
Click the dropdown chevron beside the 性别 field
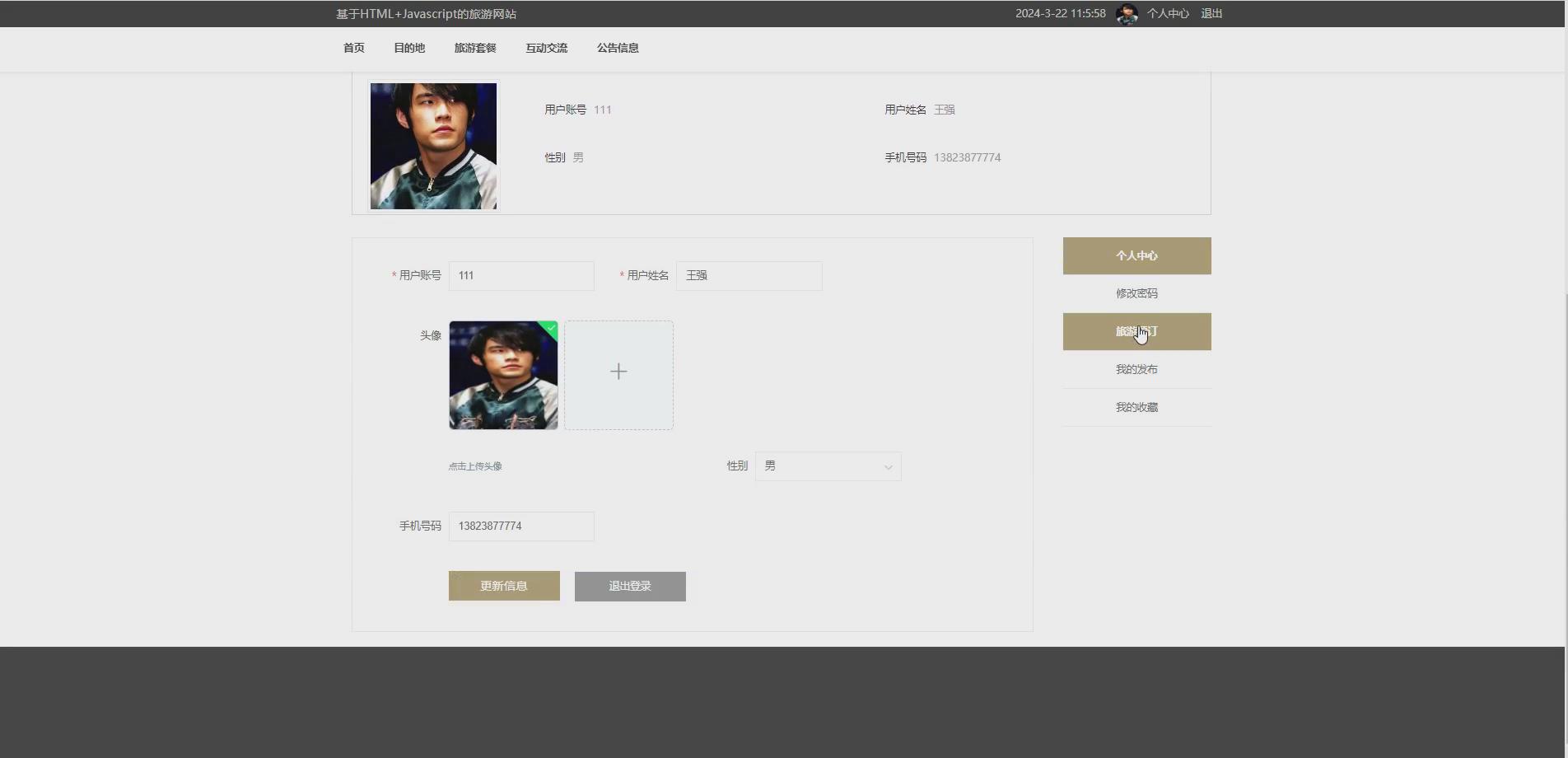[887, 466]
